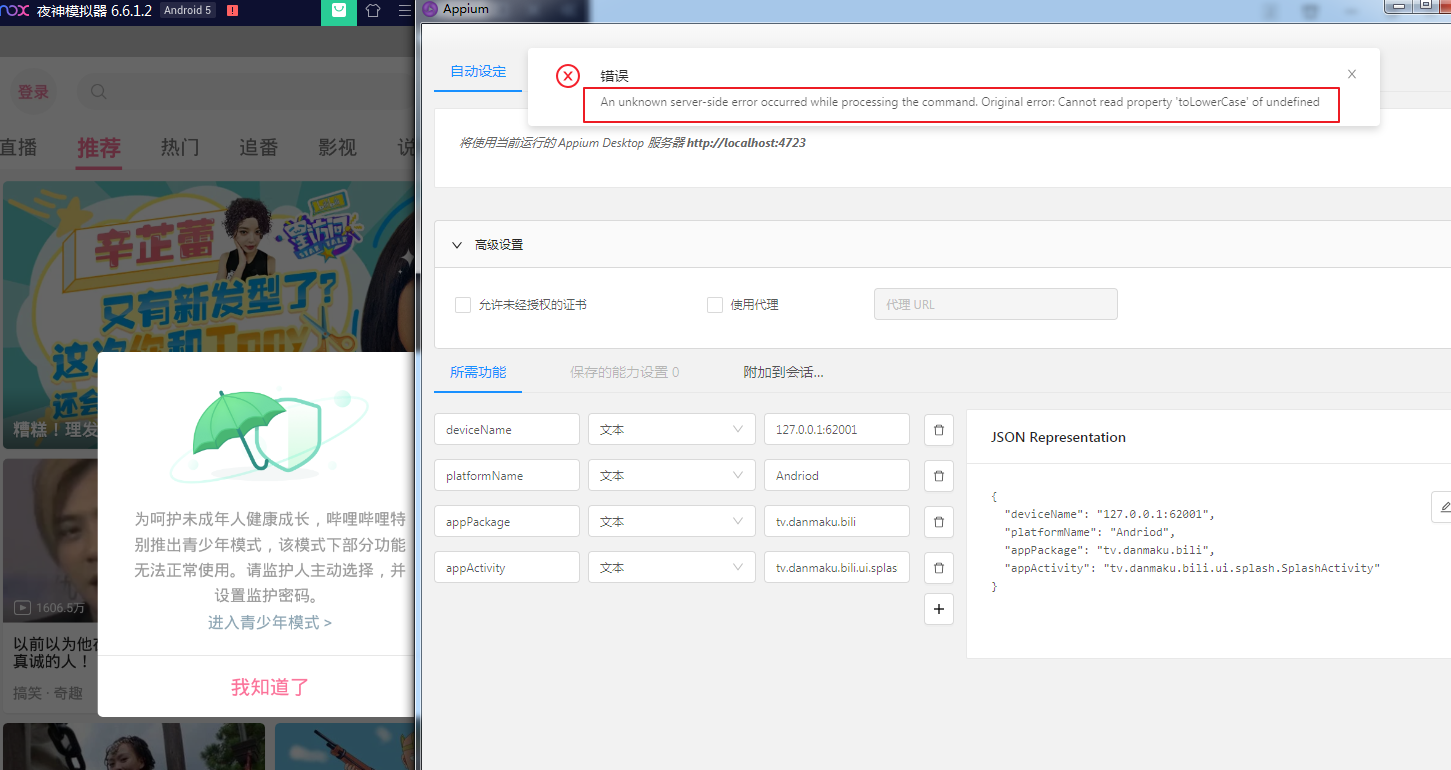The height and width of the screenshot is (770, 1451).
Task: Click the platformName value field containing Andriod
Action: point(836,476)
